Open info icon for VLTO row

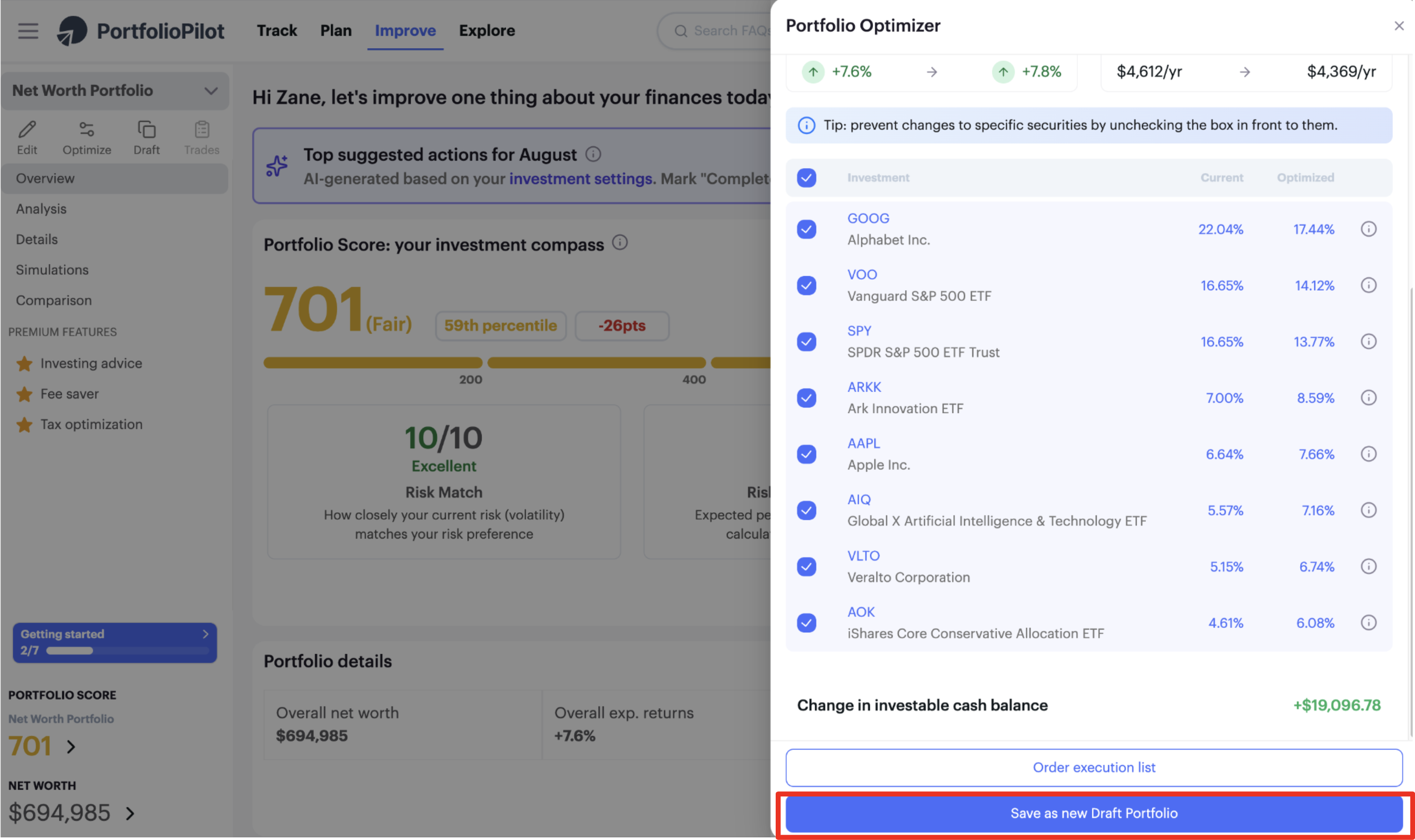point(1368,567)
